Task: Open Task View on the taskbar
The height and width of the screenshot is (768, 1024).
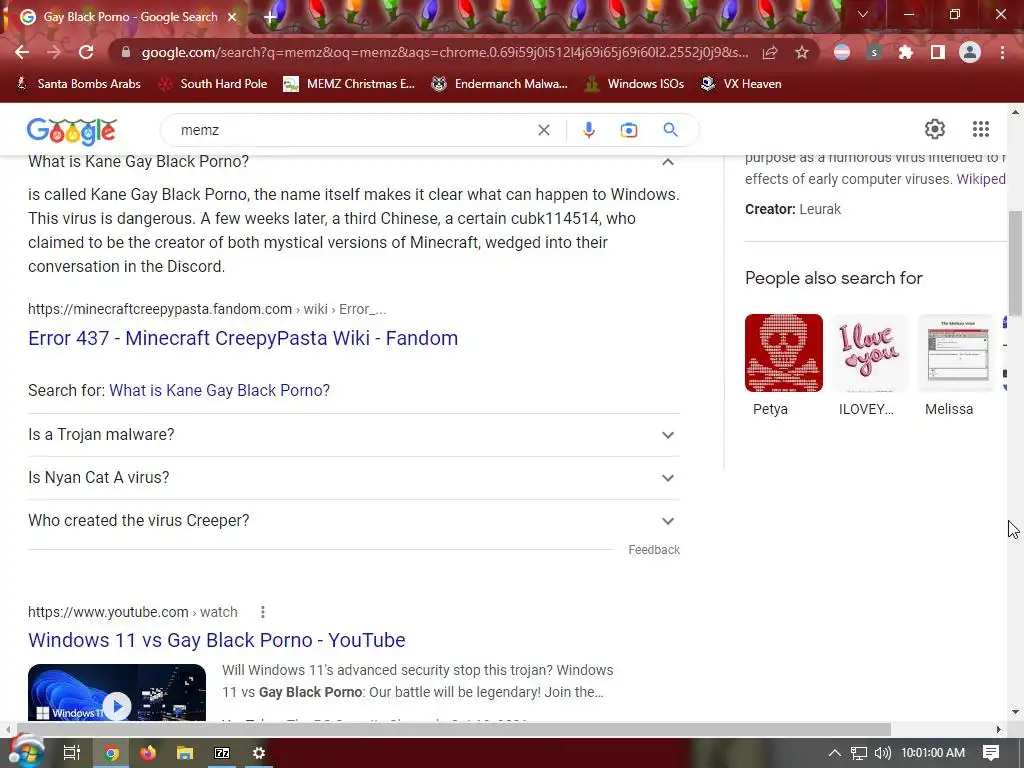Action: coord(71,753)
